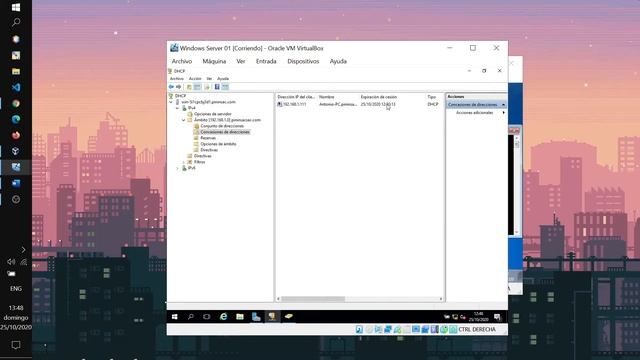Launch Firefox from host taskbar

pyautogui.click(x=16, y=135)
